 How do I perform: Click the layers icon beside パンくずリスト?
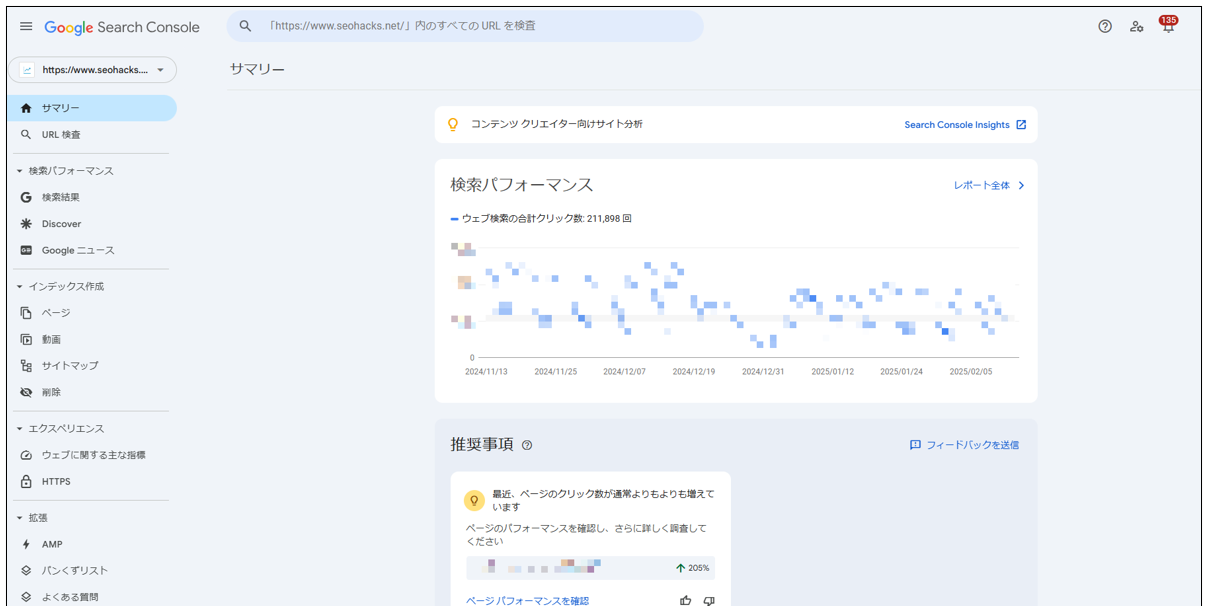coord(27,570)
